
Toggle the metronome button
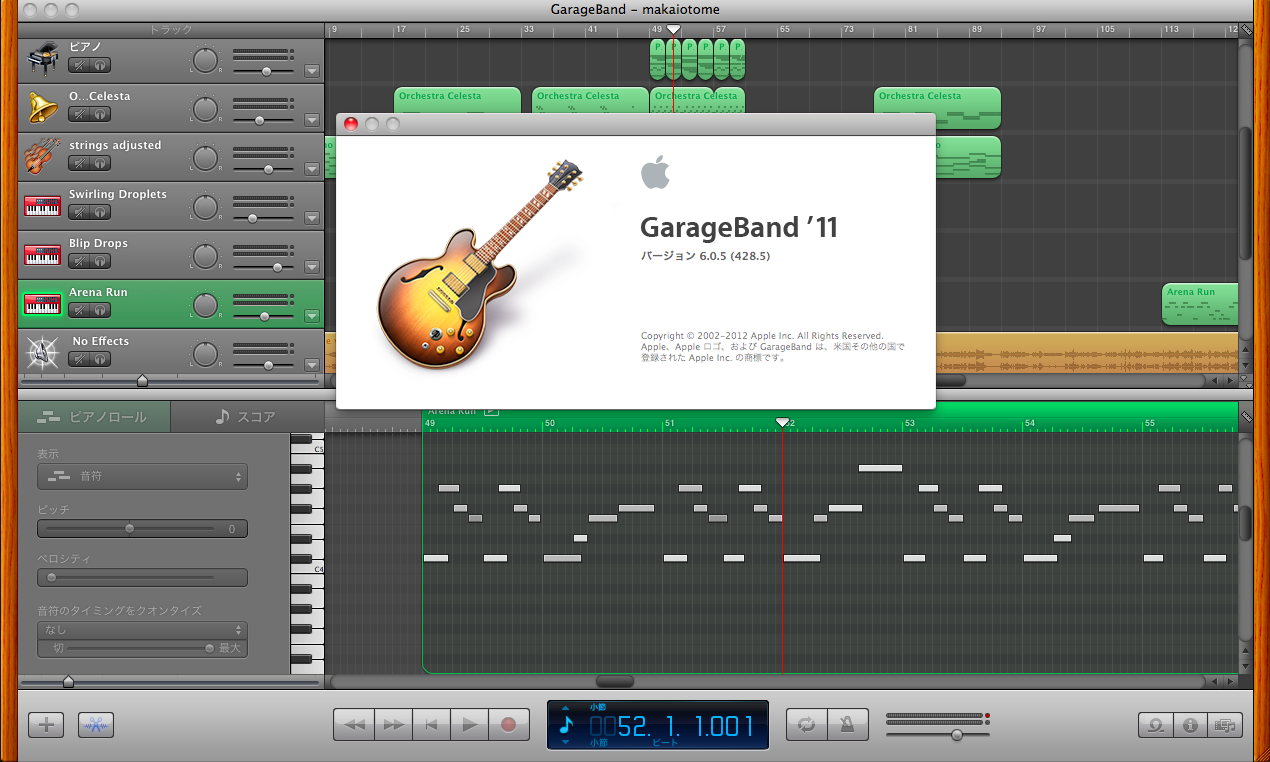pyautogui.click(x=847, y=725)
